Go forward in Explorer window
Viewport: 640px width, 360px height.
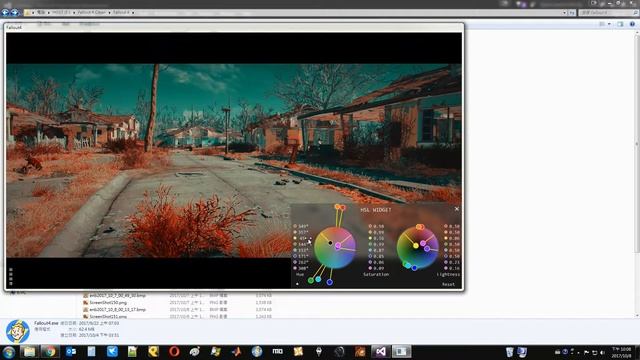(15, 13)
